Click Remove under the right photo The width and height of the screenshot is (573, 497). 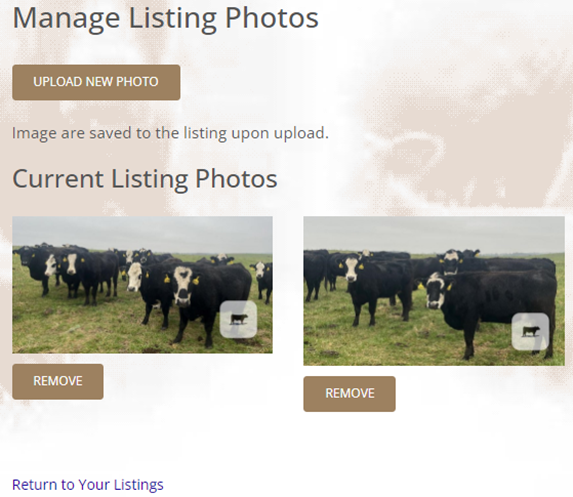tap(349, 394)
